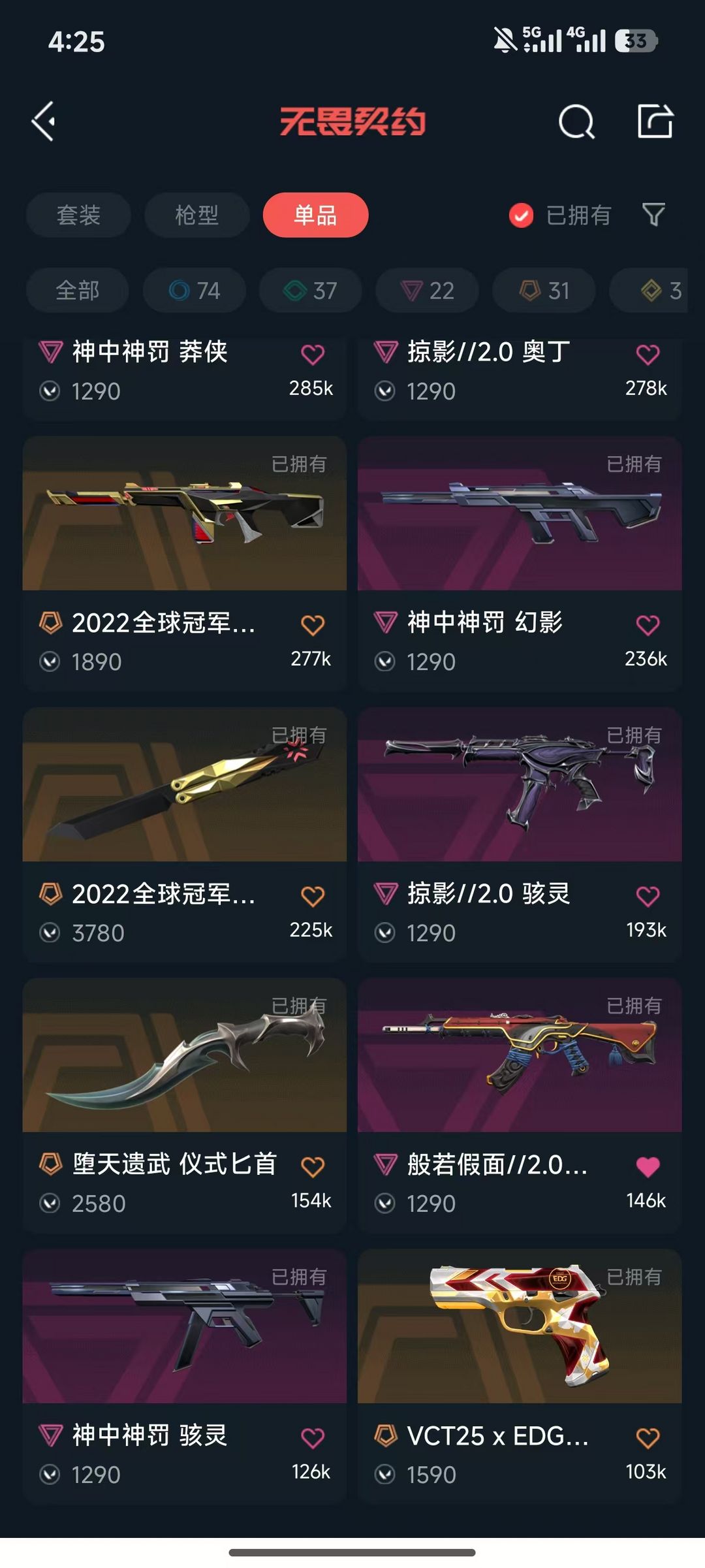Screen dimensions: 705x1568
Task: Favorite VCT25 x EDG pistol heart
Action: [648, 1438]
